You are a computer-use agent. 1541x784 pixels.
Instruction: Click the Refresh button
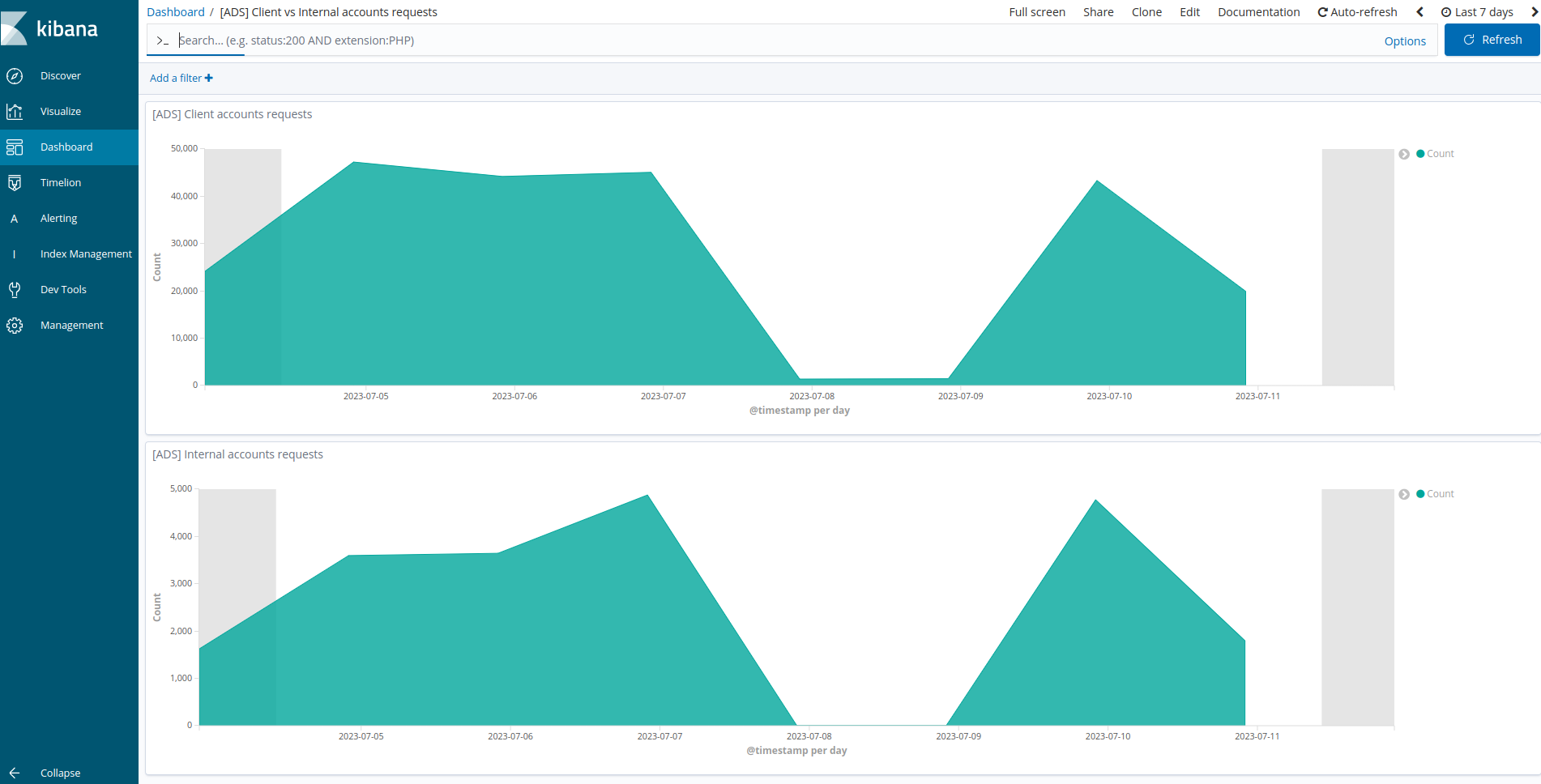click(1492, 40)
